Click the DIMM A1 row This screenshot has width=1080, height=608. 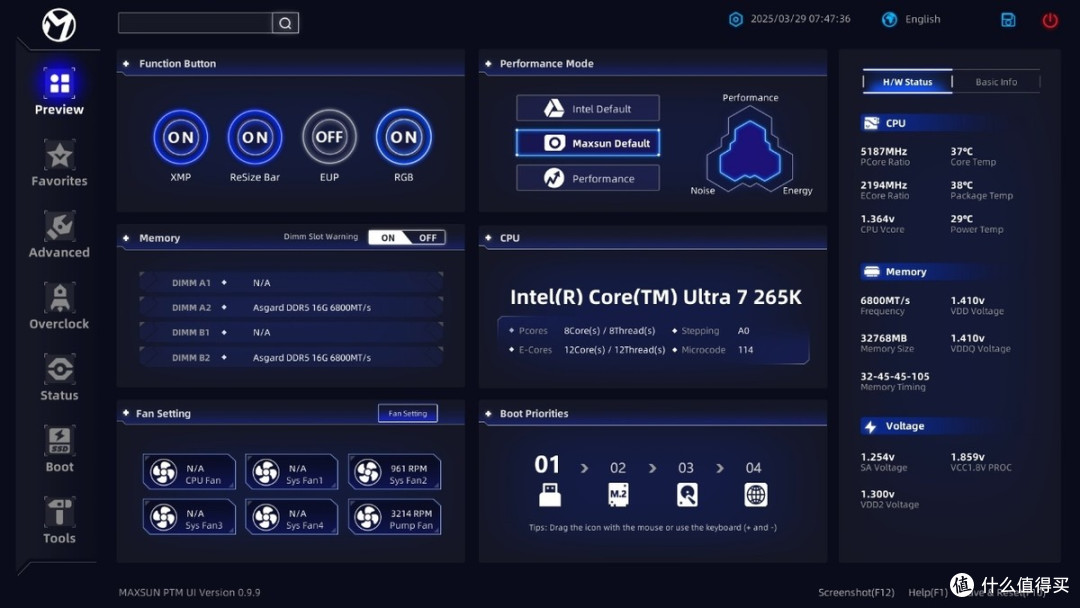[291, 282]
